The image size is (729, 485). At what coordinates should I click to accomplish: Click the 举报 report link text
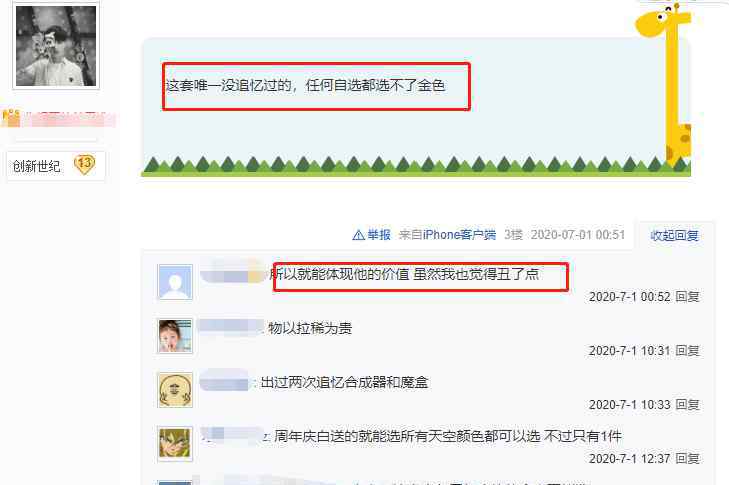click(379, 235)
